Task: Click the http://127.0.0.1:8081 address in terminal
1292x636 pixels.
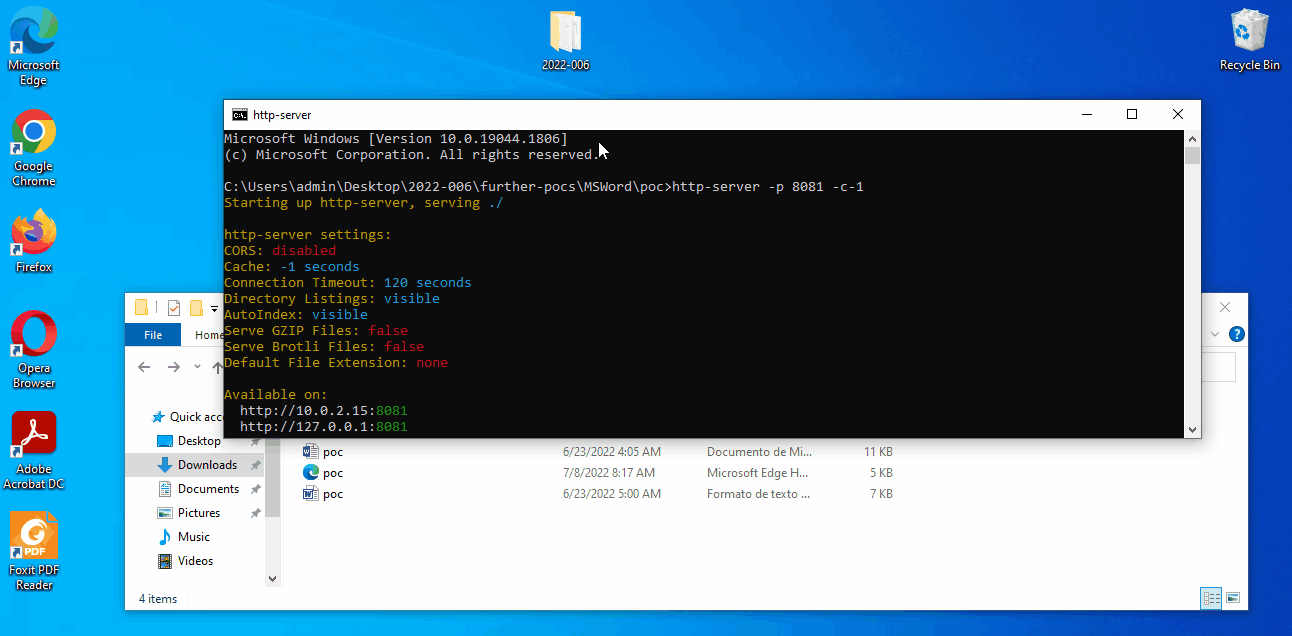Action: (x=324, y=427)
